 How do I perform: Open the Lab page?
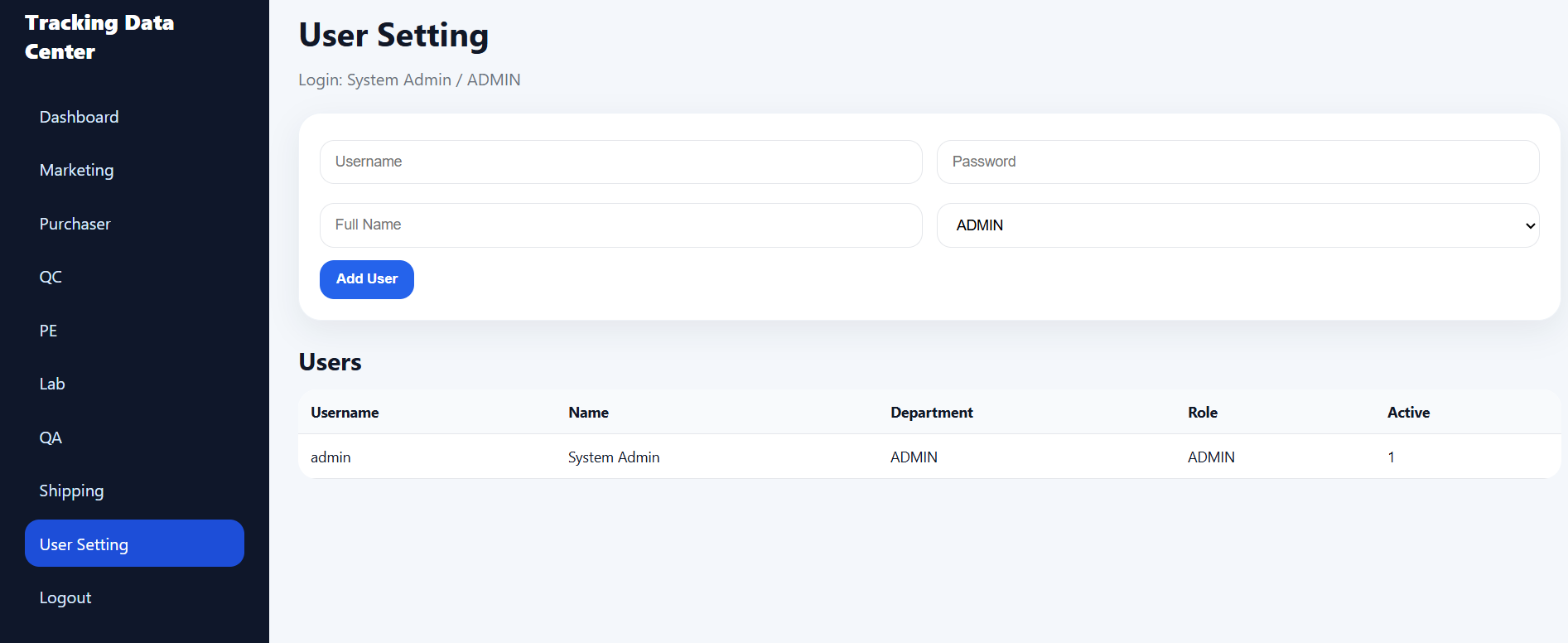click(x=134, y=384)
